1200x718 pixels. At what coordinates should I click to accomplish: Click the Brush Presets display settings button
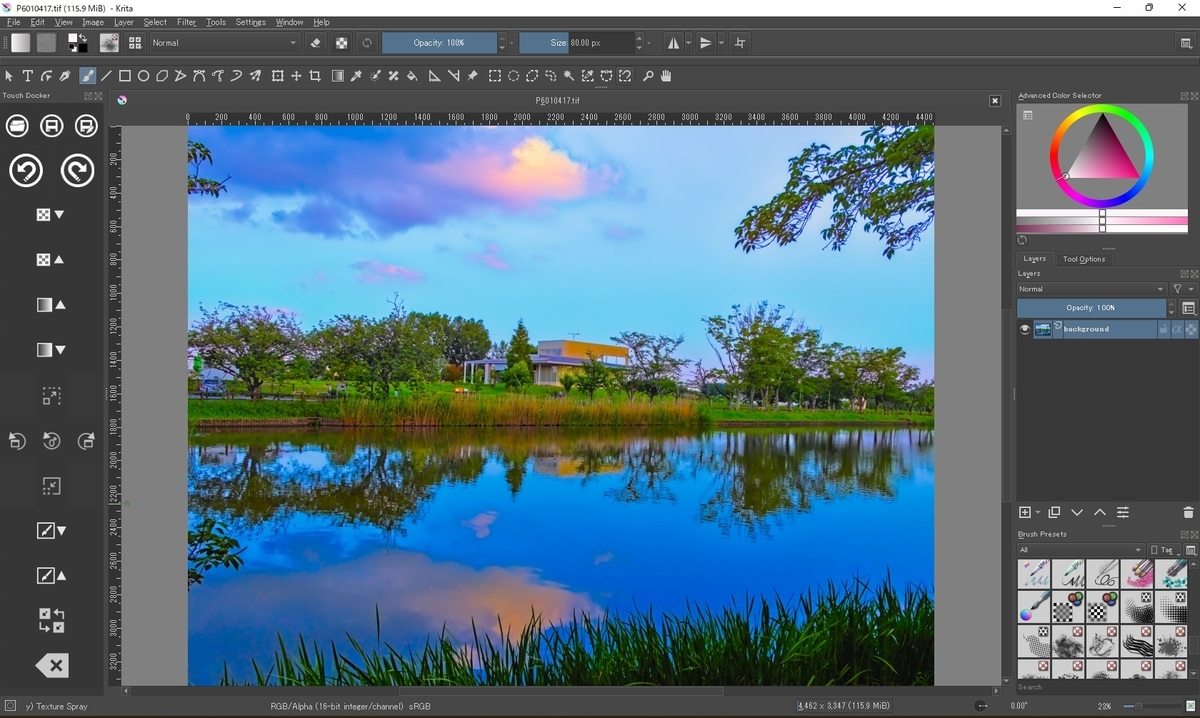point(1191,550)
